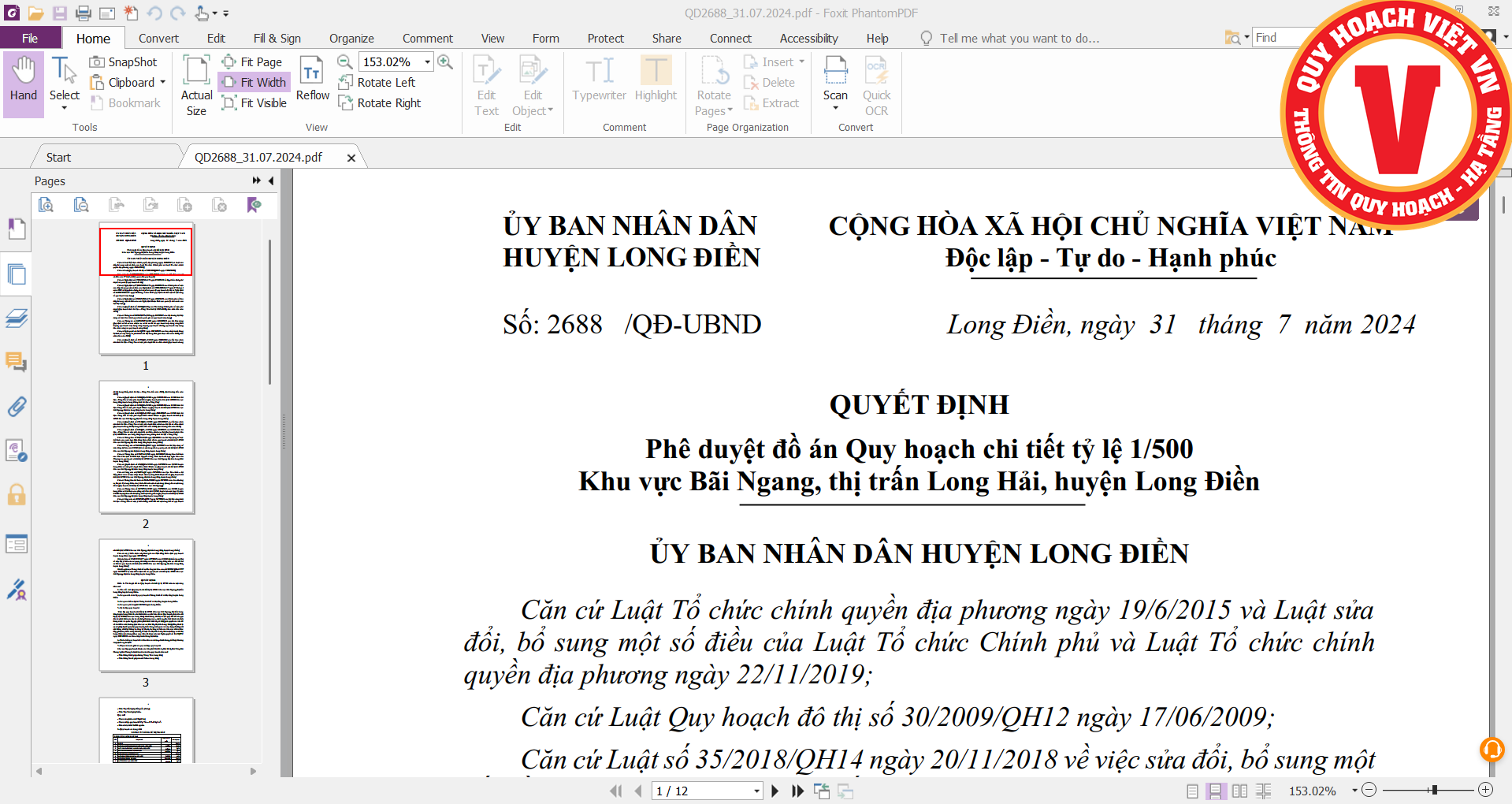Zoom in on page thumbnails
The image size is (1512, 804).
click(46, 204)
